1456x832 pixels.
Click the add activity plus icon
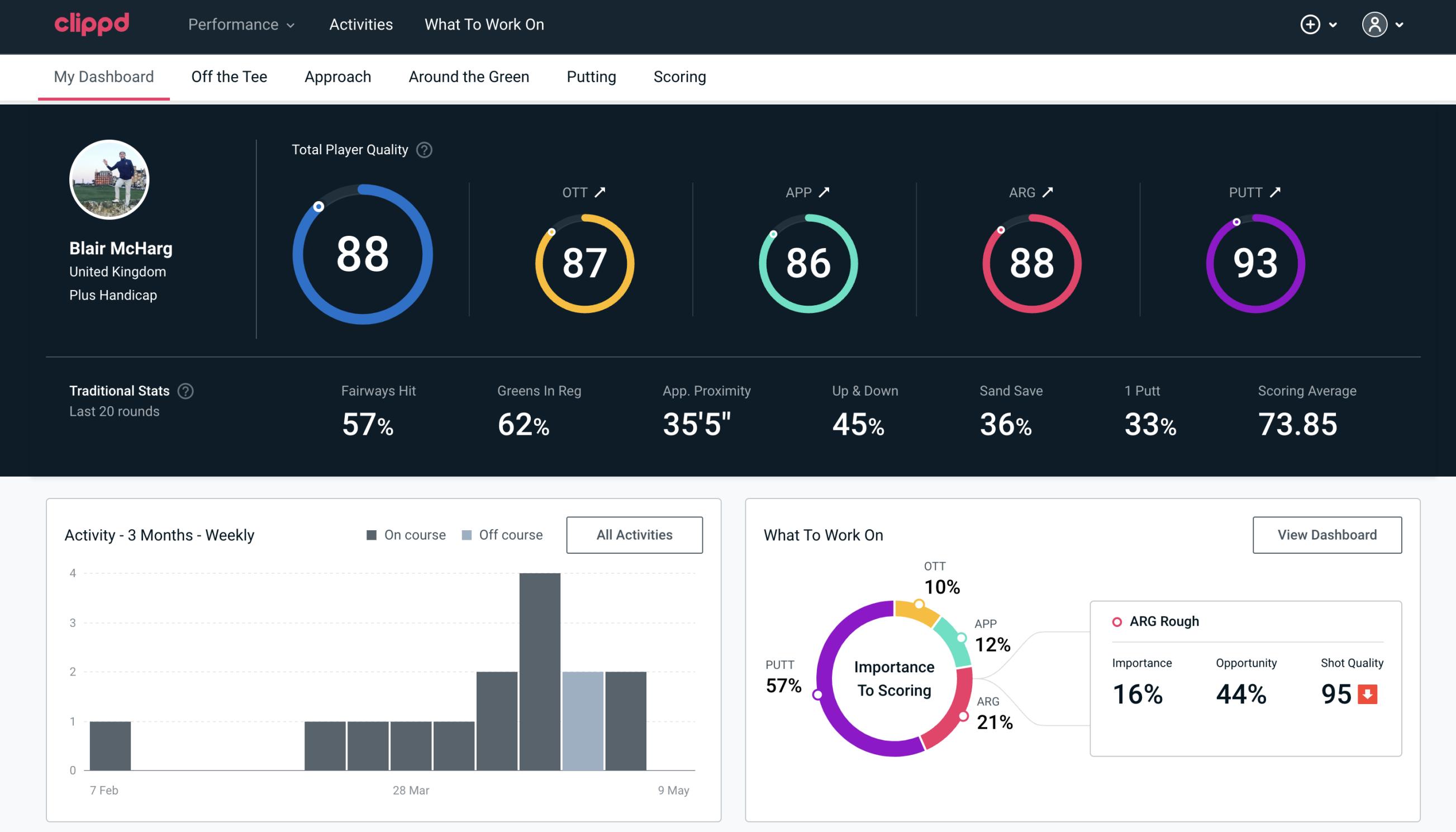(1311, 25)
